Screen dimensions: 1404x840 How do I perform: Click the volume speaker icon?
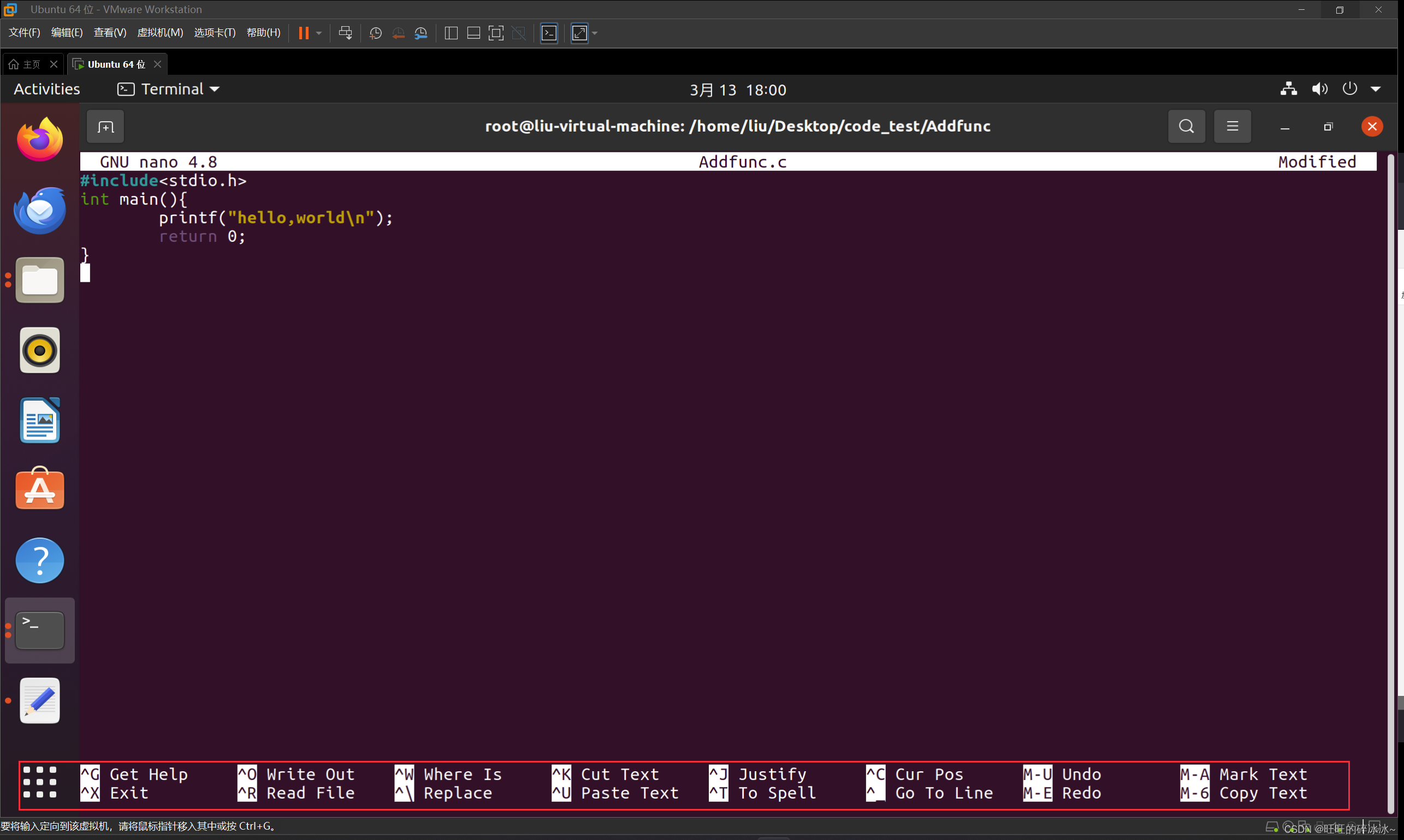tap(1319, 89)
